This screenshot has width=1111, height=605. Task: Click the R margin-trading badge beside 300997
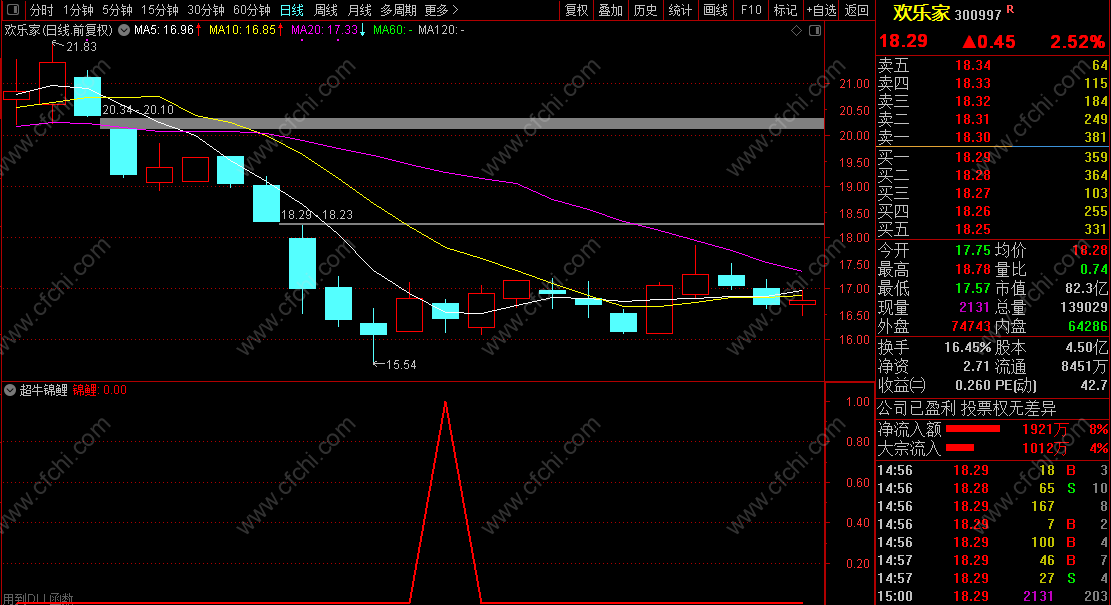tap(1010, 9)
